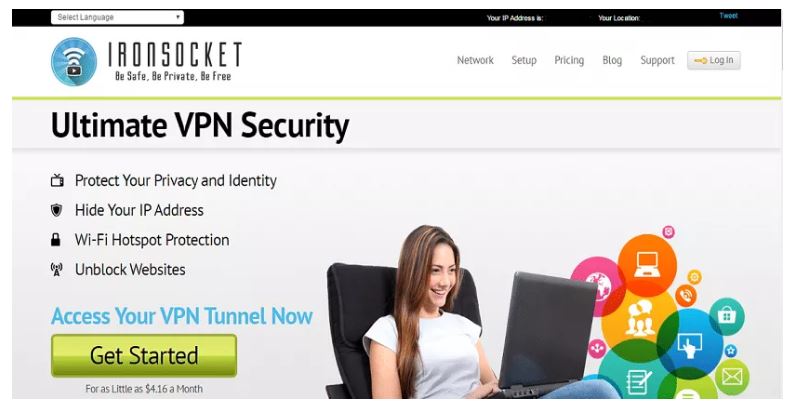Screen dimensions: 787x408
Task: Click the padlock icon beside Wi-Fi Hotspot Protection
Action: 56,240
